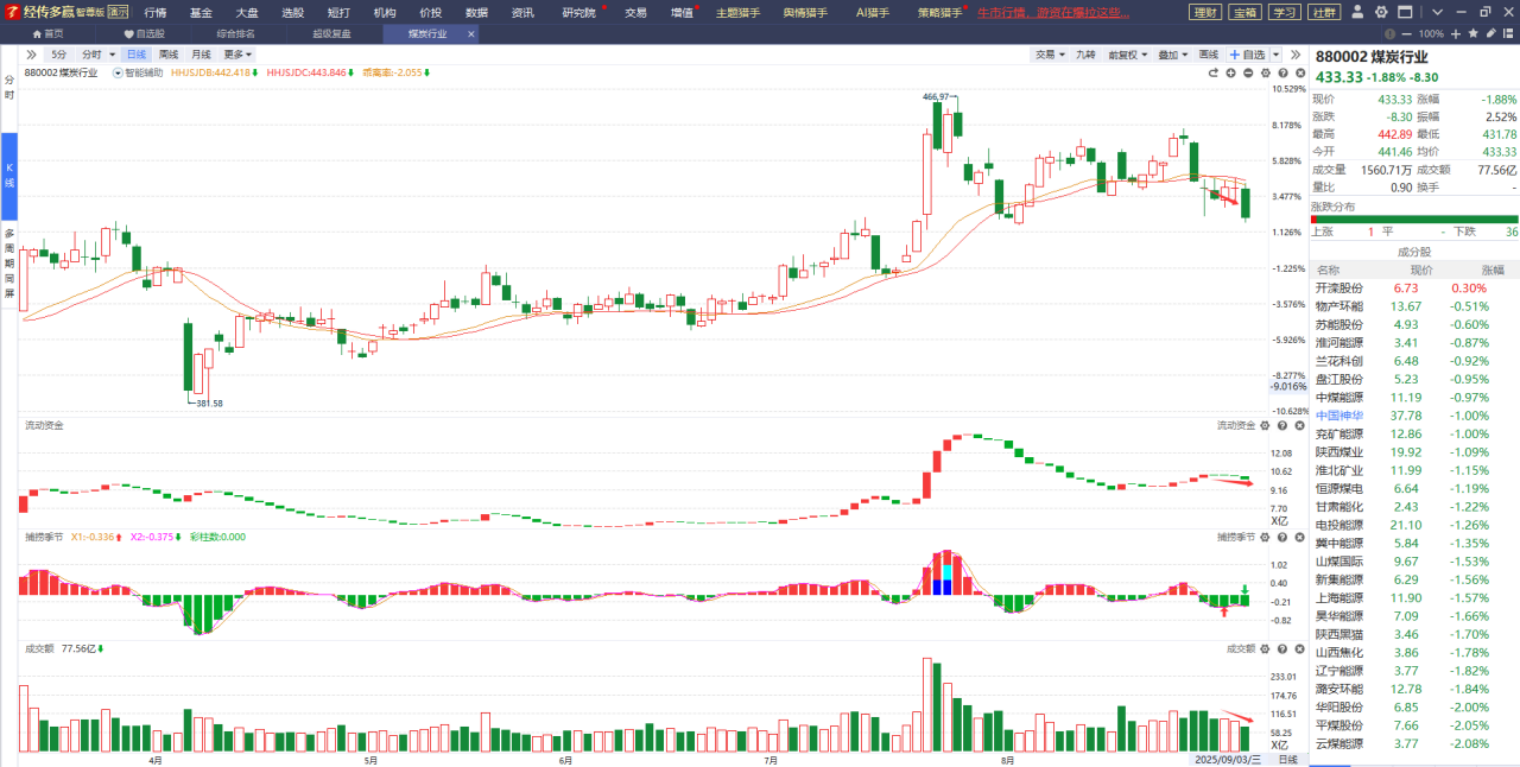Click the info warning icon beside zoom controls
The height and width of the screenshot is (767, 1520).
pos(1389,34)
